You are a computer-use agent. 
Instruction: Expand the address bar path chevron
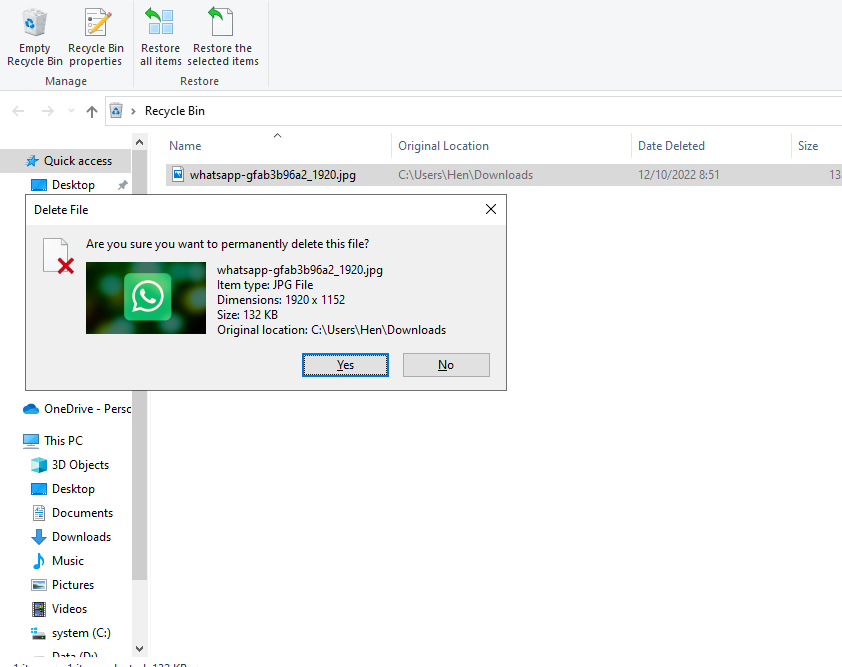(x=133, y=111)
